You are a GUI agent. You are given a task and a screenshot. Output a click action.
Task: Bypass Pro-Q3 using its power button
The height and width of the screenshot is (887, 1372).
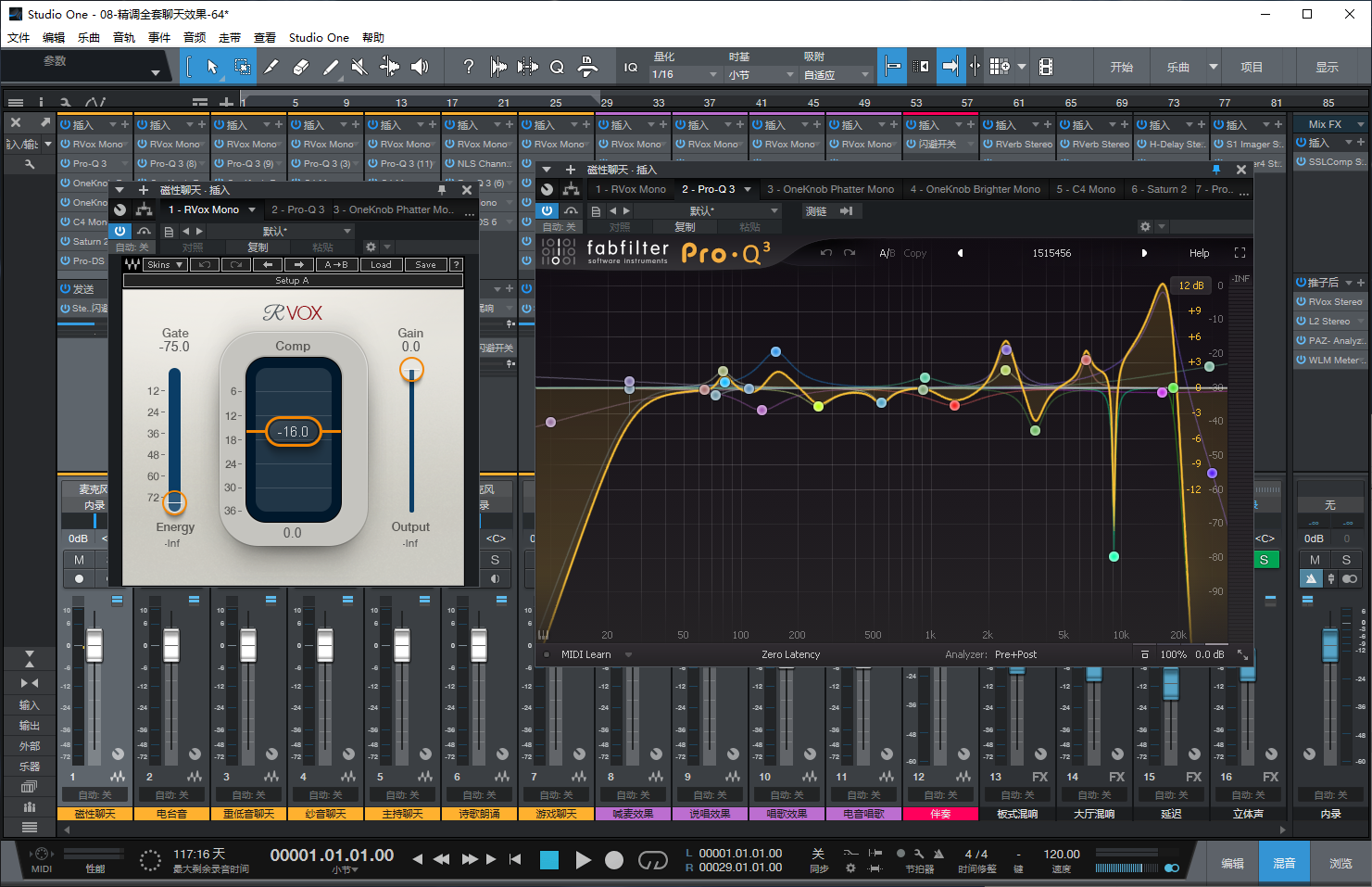[547, 210]
